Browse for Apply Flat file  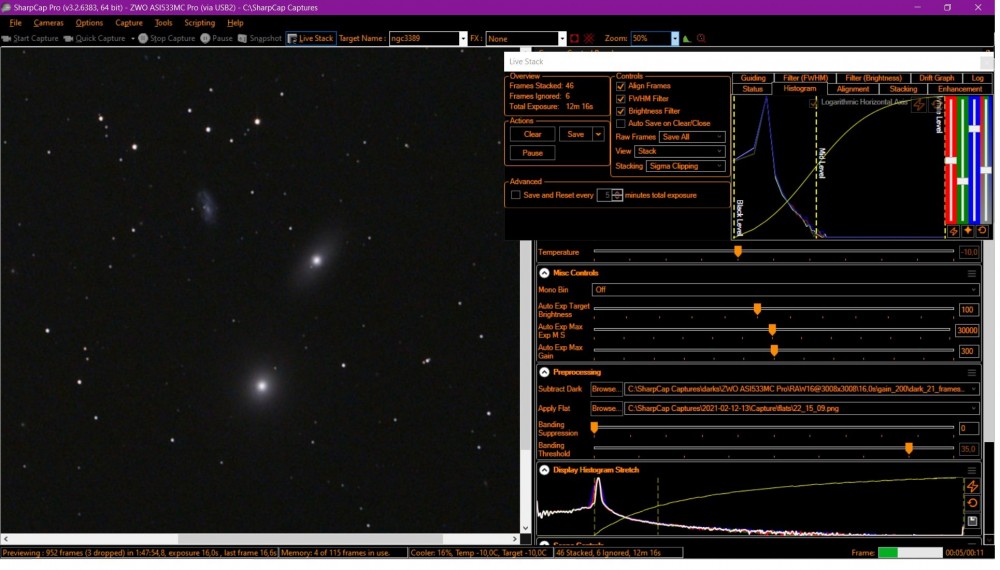coord(605,409)
